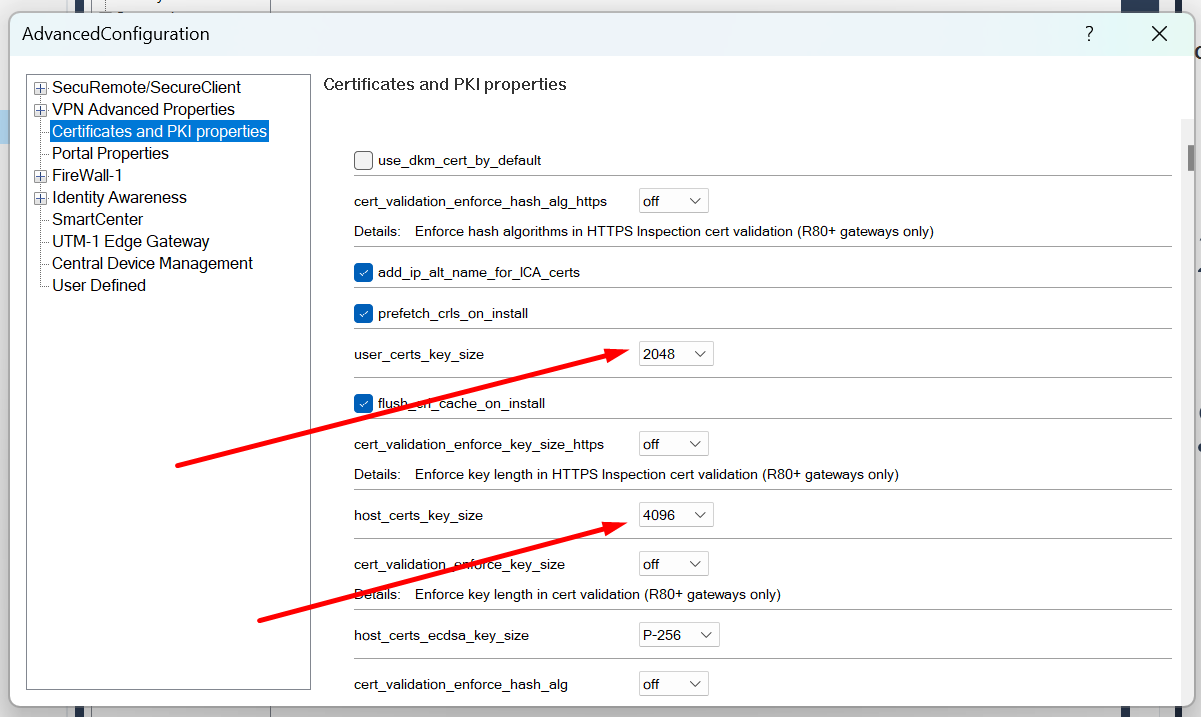The width and height of the screenshot is (1201, 717).
Task: Expand the VPN Advanced Properties node
Action: (x=39, y=109)
